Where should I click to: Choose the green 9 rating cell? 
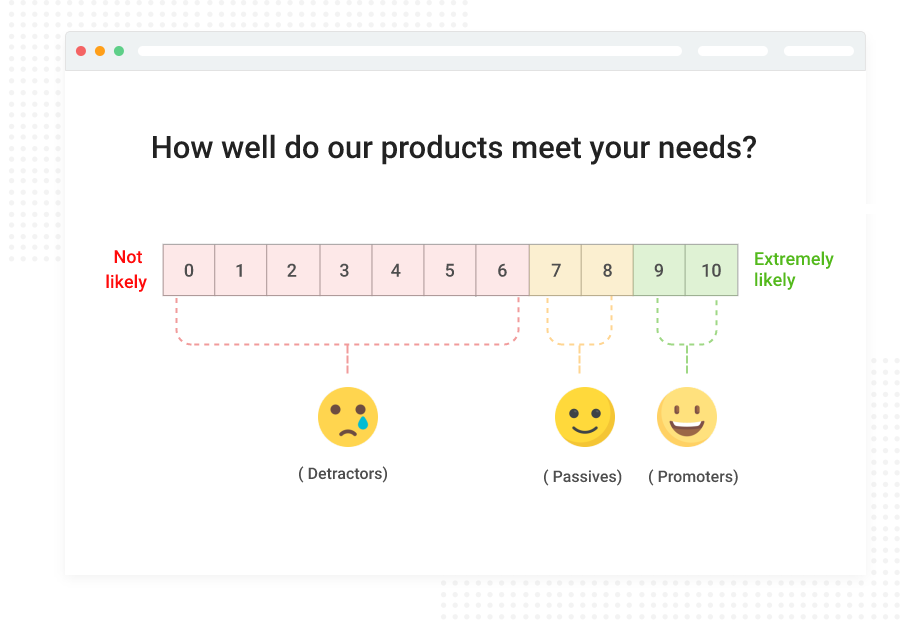[659, 270]
